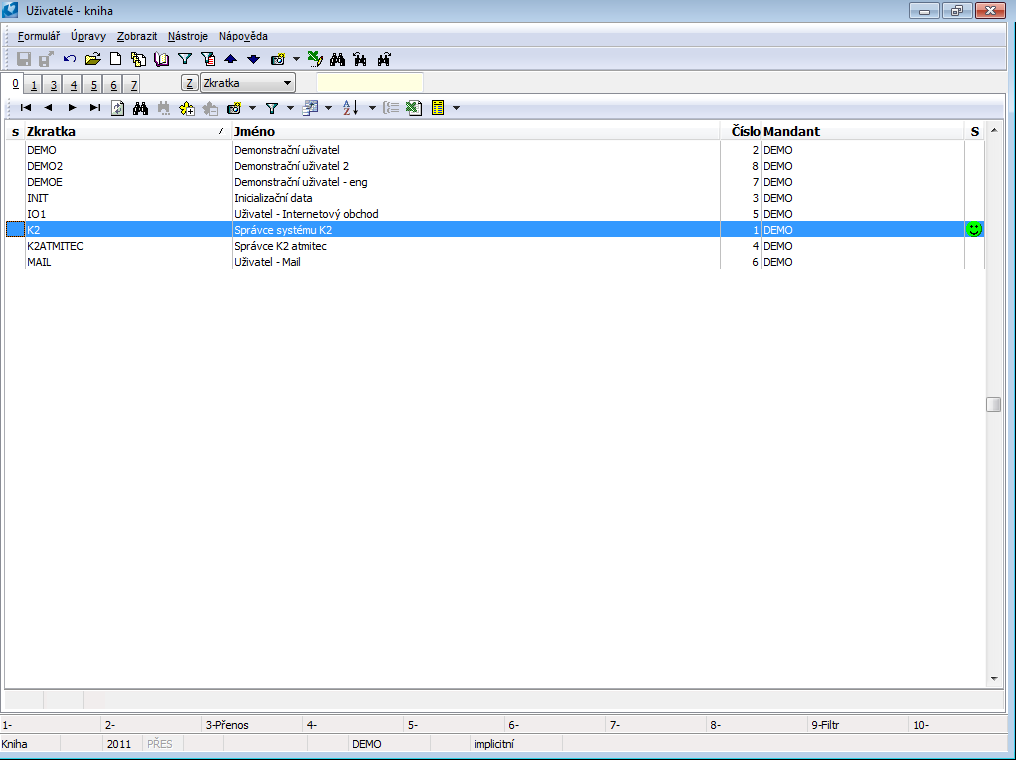Open dropdown arrow beside grid toolbar camera
Viewport: 1016px width, 760px height.
tap(253, 108)
